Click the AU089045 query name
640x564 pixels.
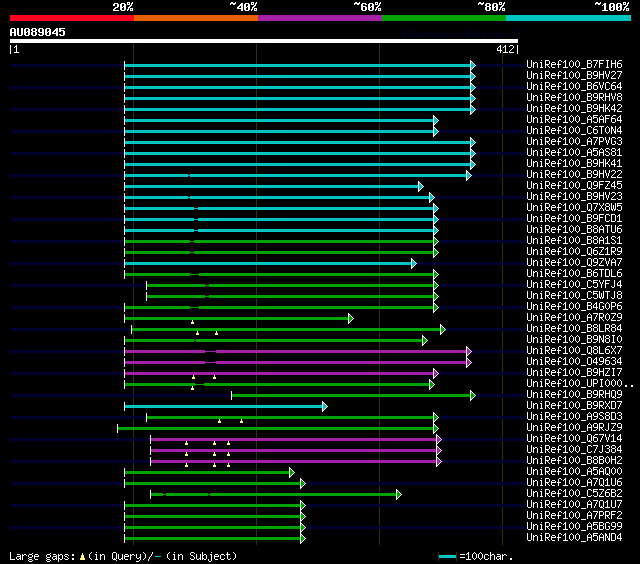click(38, 32)
